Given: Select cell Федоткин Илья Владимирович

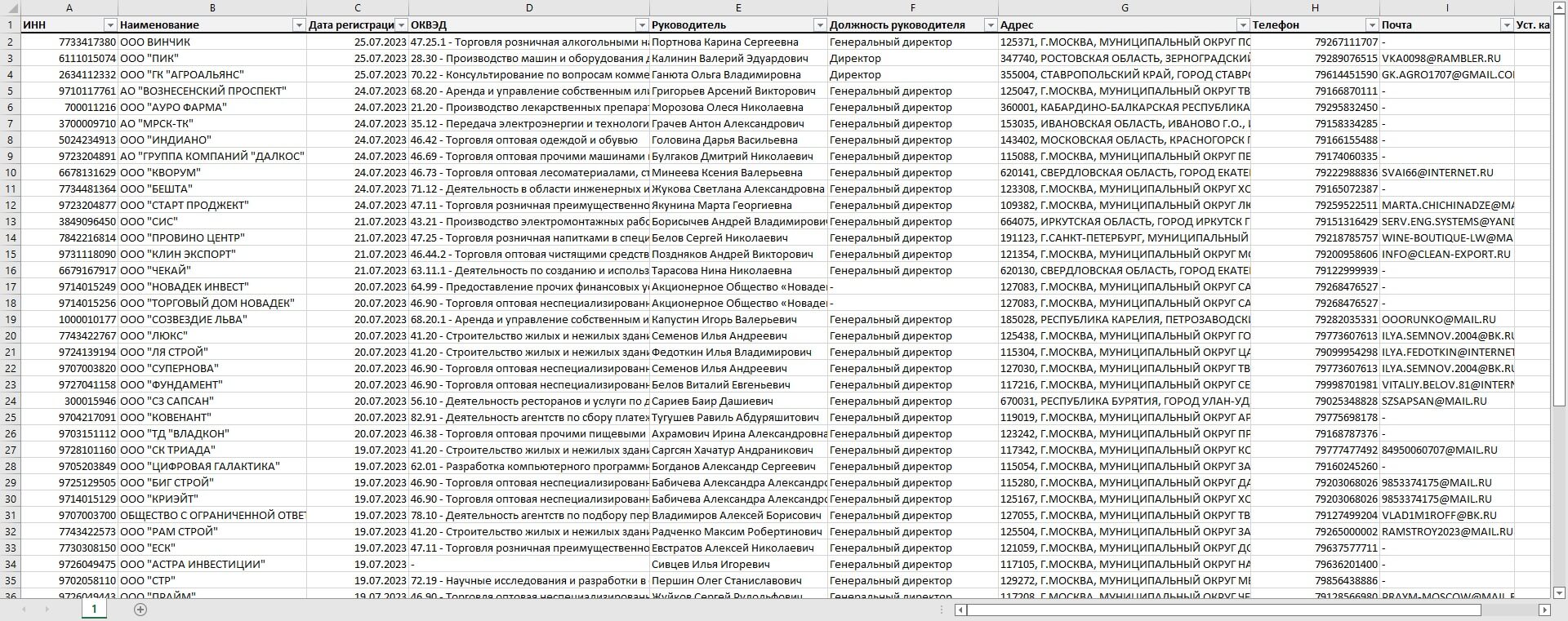Looking at the screenshot, I should [x=739, y=352].
